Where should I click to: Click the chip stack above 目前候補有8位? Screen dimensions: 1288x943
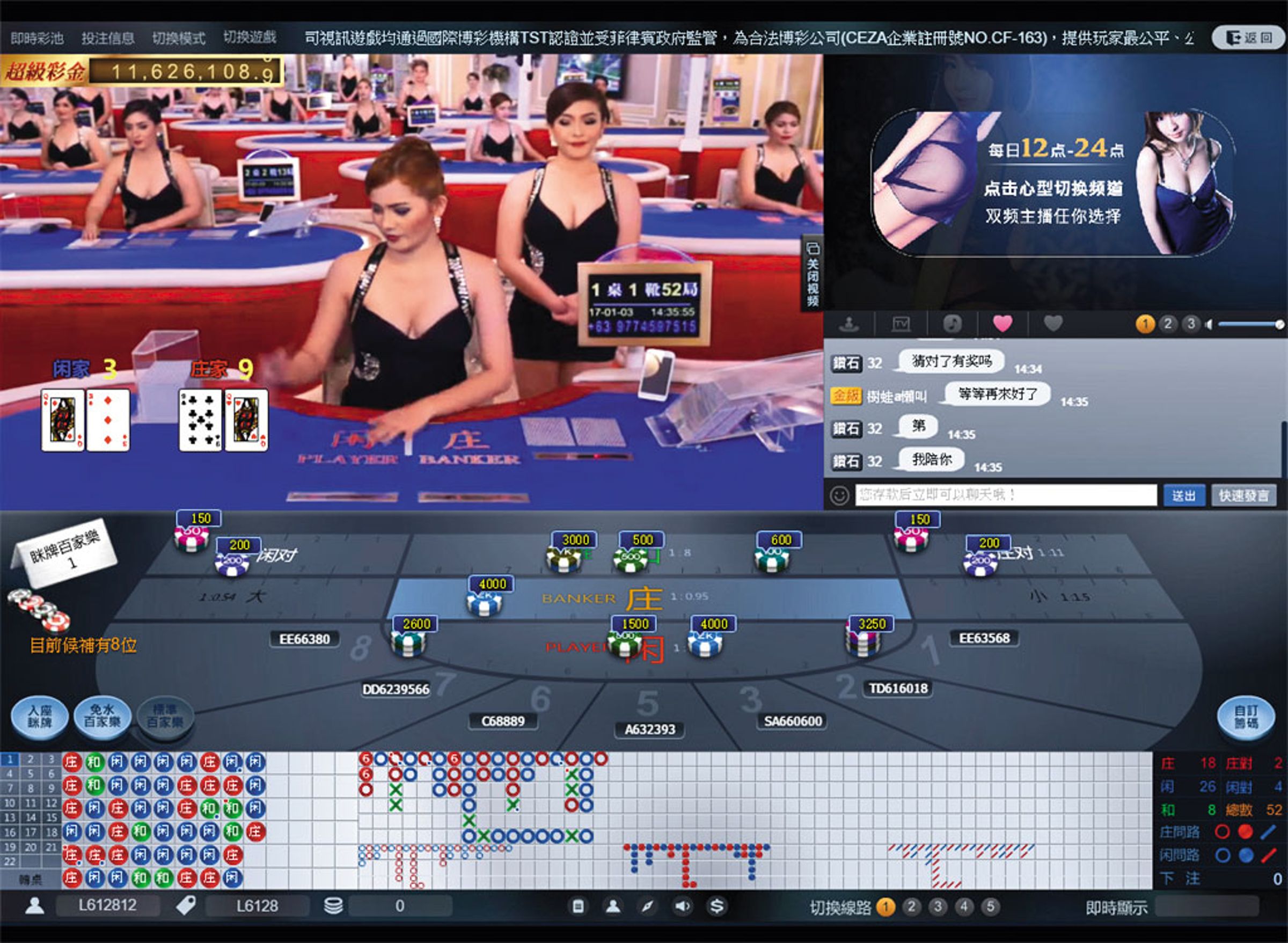point(39,610)
